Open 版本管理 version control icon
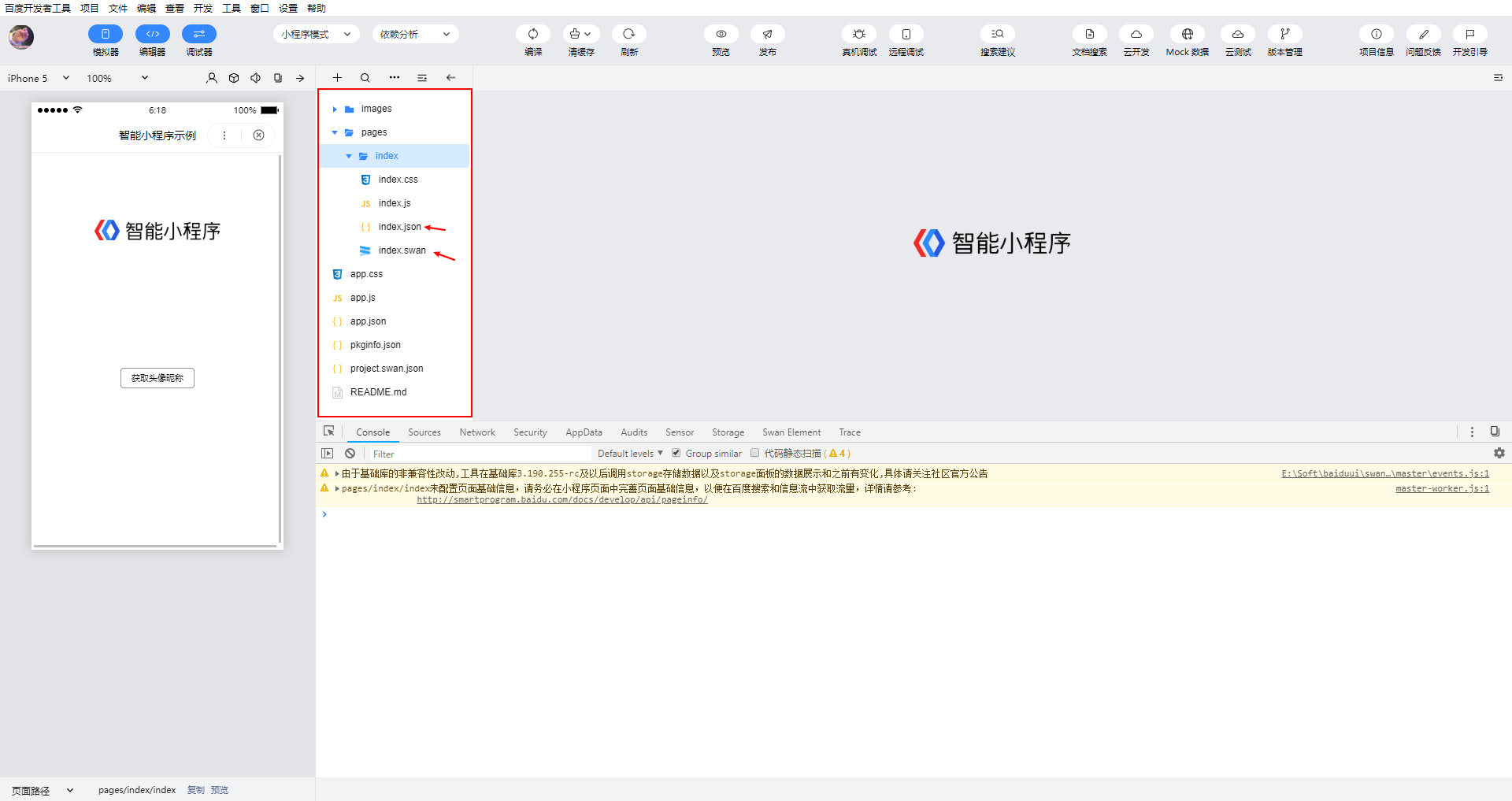 [1285, 34]
